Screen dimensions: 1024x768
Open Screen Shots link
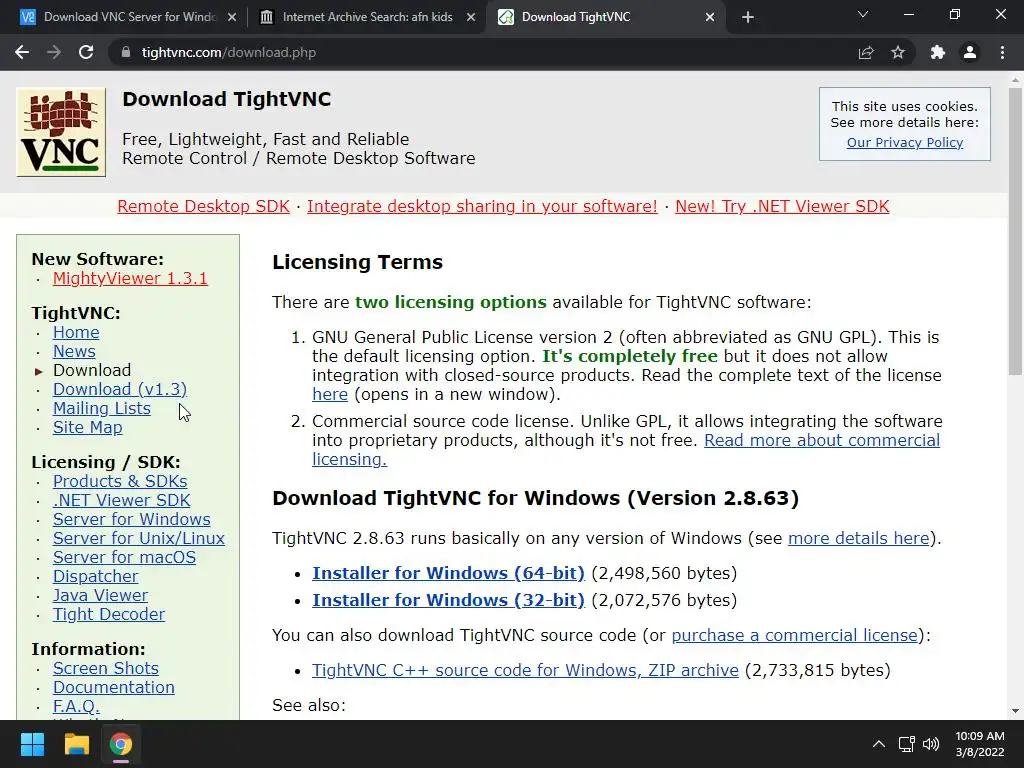(105, 668)
